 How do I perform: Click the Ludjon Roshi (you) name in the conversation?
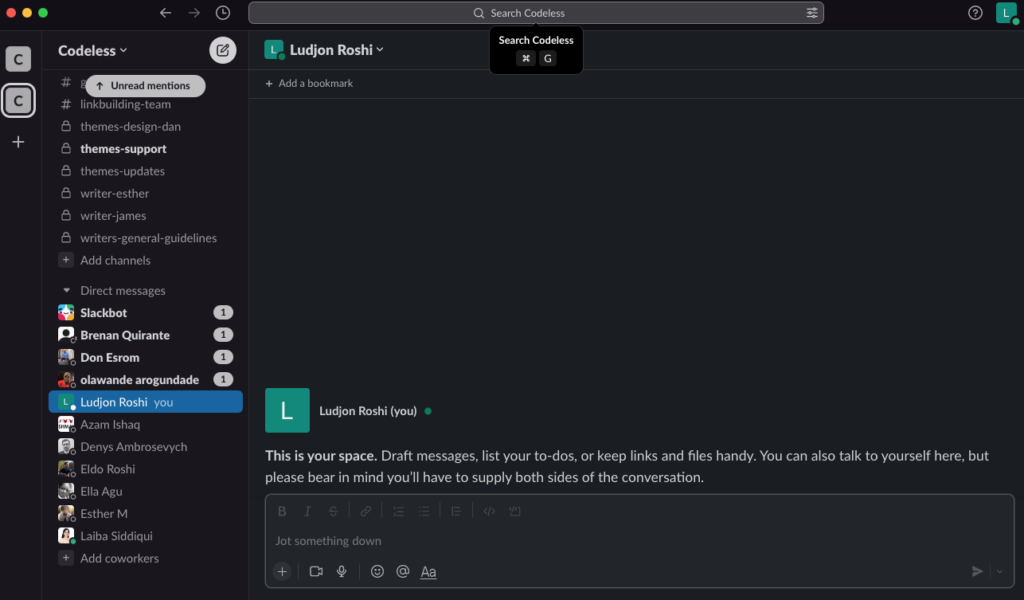pyautogui.click(x=368, y=411)
